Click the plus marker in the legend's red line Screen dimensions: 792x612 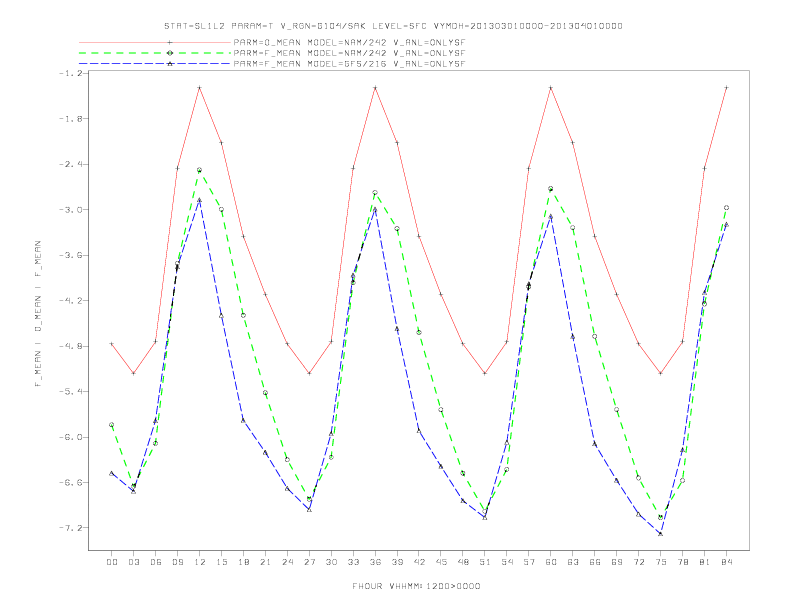(170, 42)
